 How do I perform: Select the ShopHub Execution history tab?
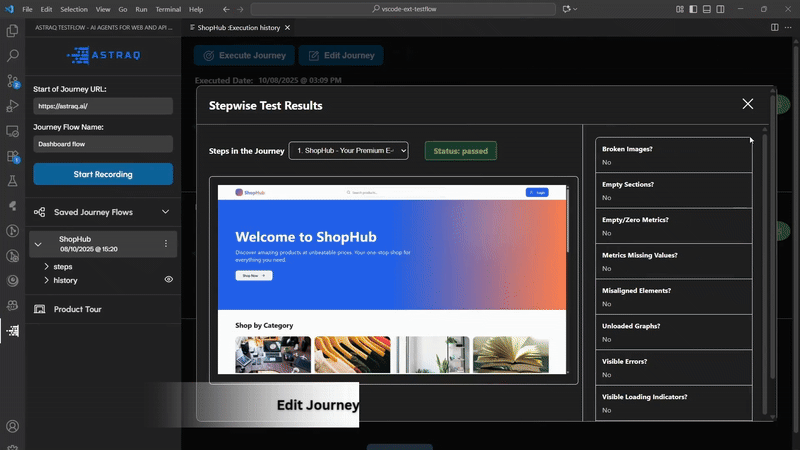click(x=239, y=28)
